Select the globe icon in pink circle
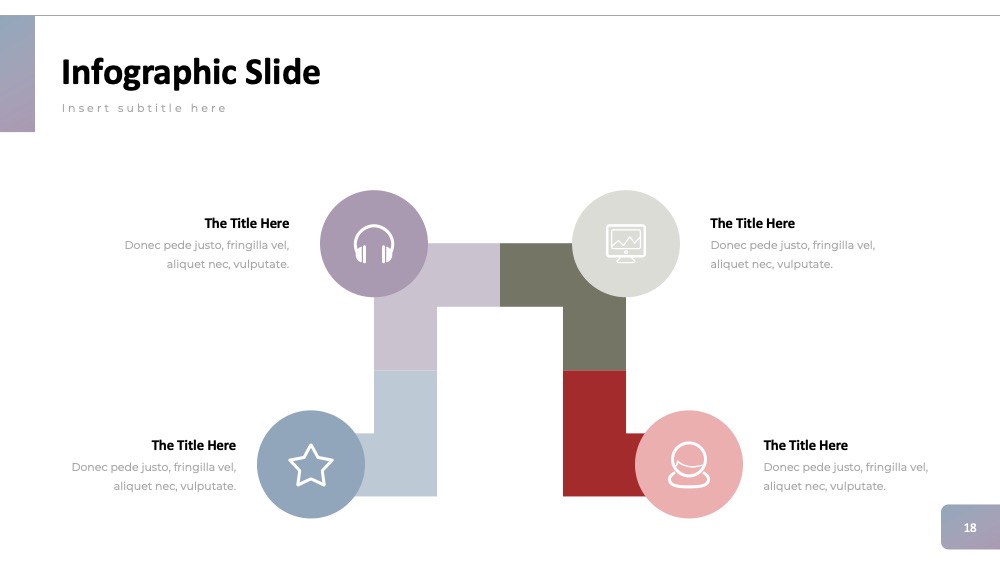This screenshot has height=563, width=1000. pos(689,465)
